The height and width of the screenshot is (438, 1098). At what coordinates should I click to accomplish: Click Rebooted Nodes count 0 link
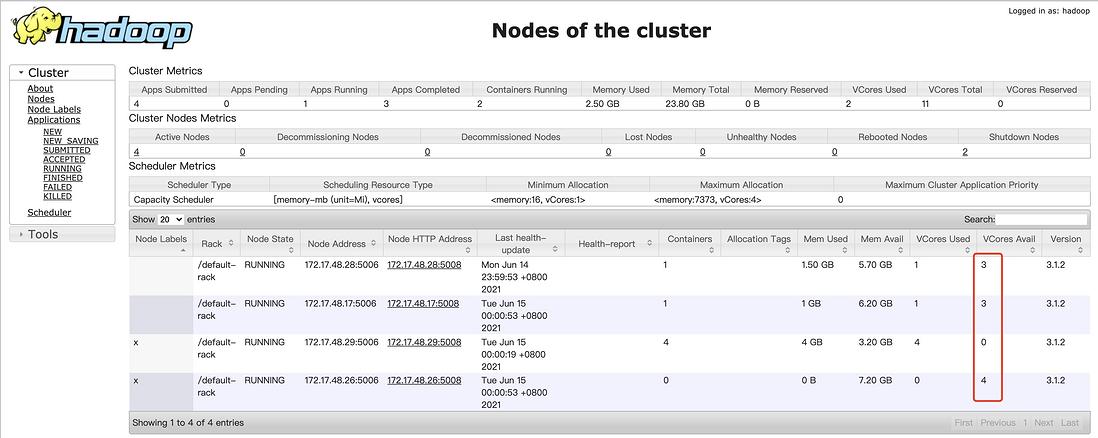tap(834, 151)
